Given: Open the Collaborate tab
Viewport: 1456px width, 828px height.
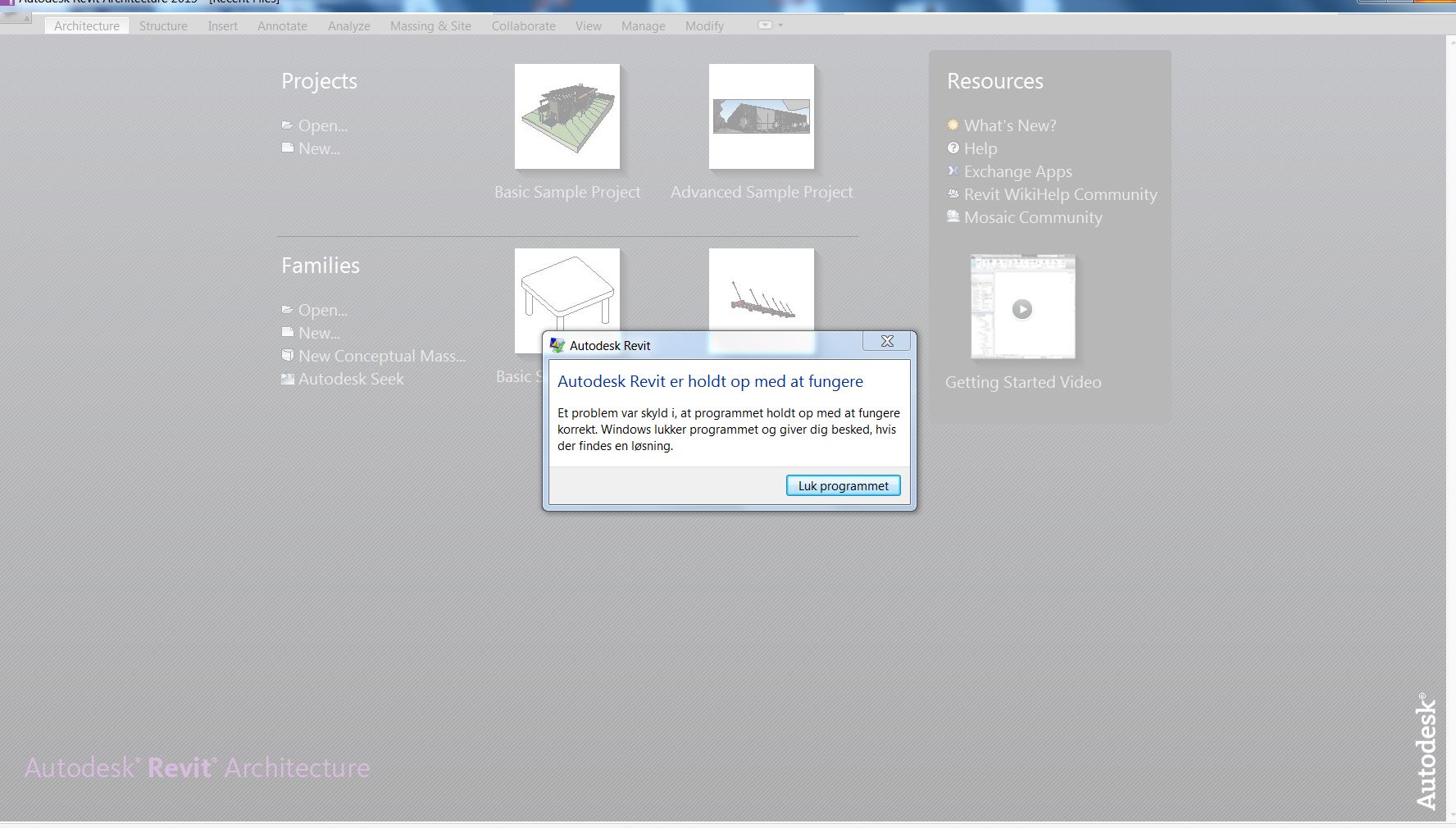Looking at the screenshot, I should point(523,26).
